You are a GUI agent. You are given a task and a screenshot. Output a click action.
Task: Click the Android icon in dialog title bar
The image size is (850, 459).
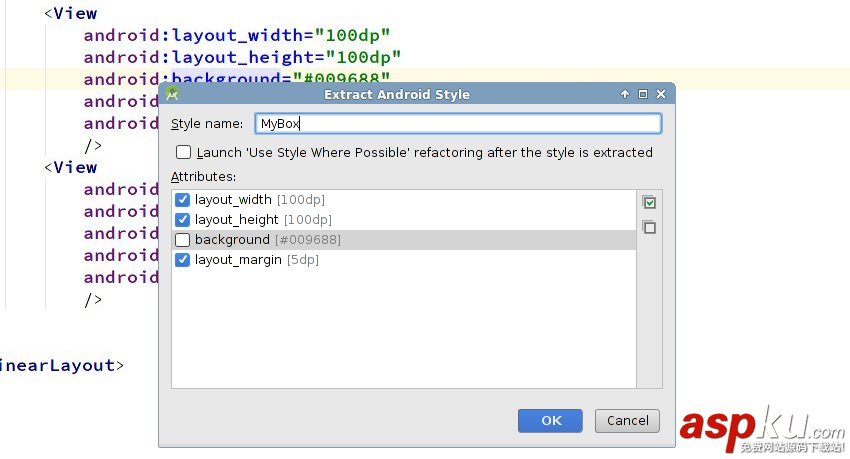click(172, 94)
